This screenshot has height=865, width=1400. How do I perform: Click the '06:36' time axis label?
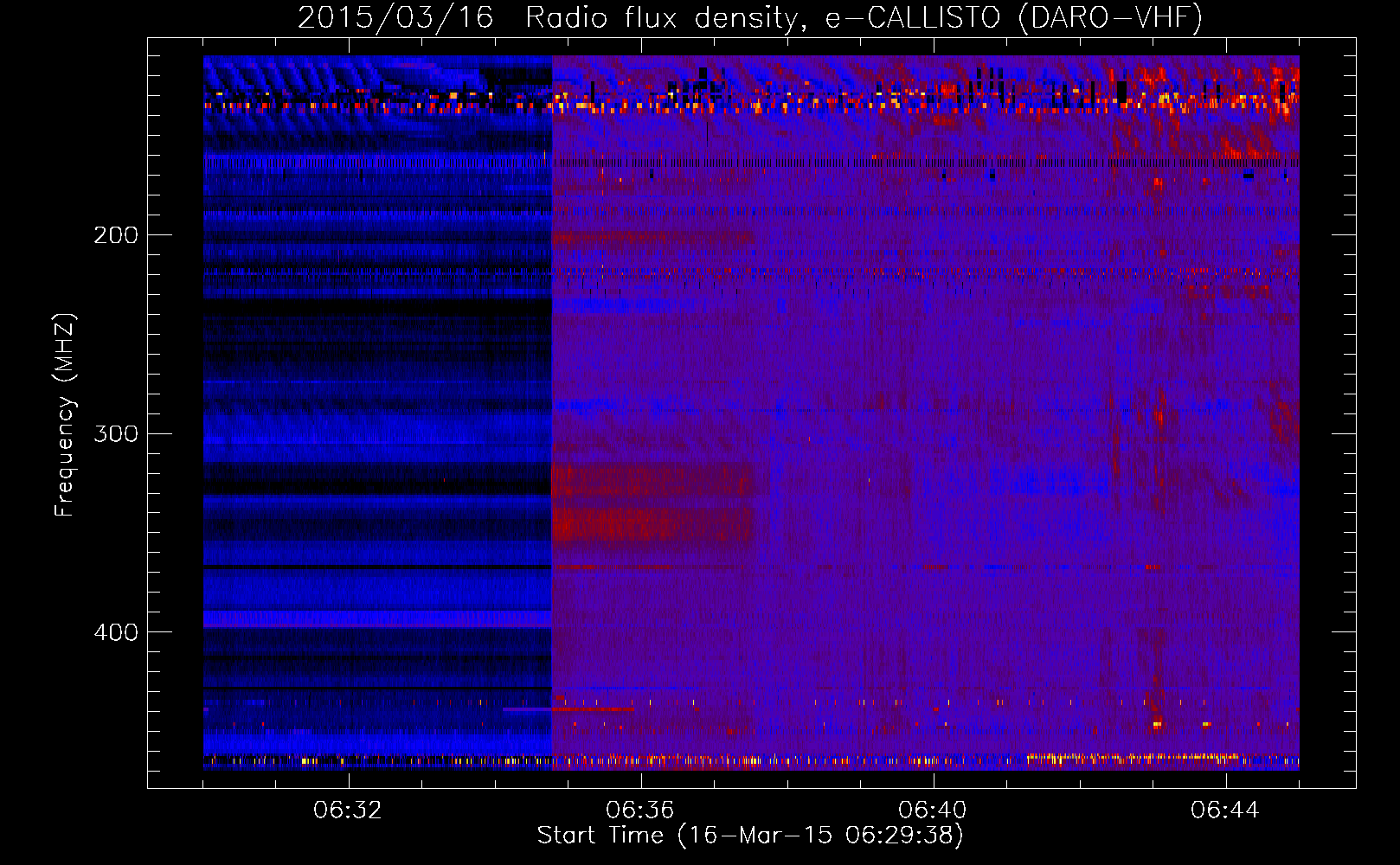tap(640, 811)
